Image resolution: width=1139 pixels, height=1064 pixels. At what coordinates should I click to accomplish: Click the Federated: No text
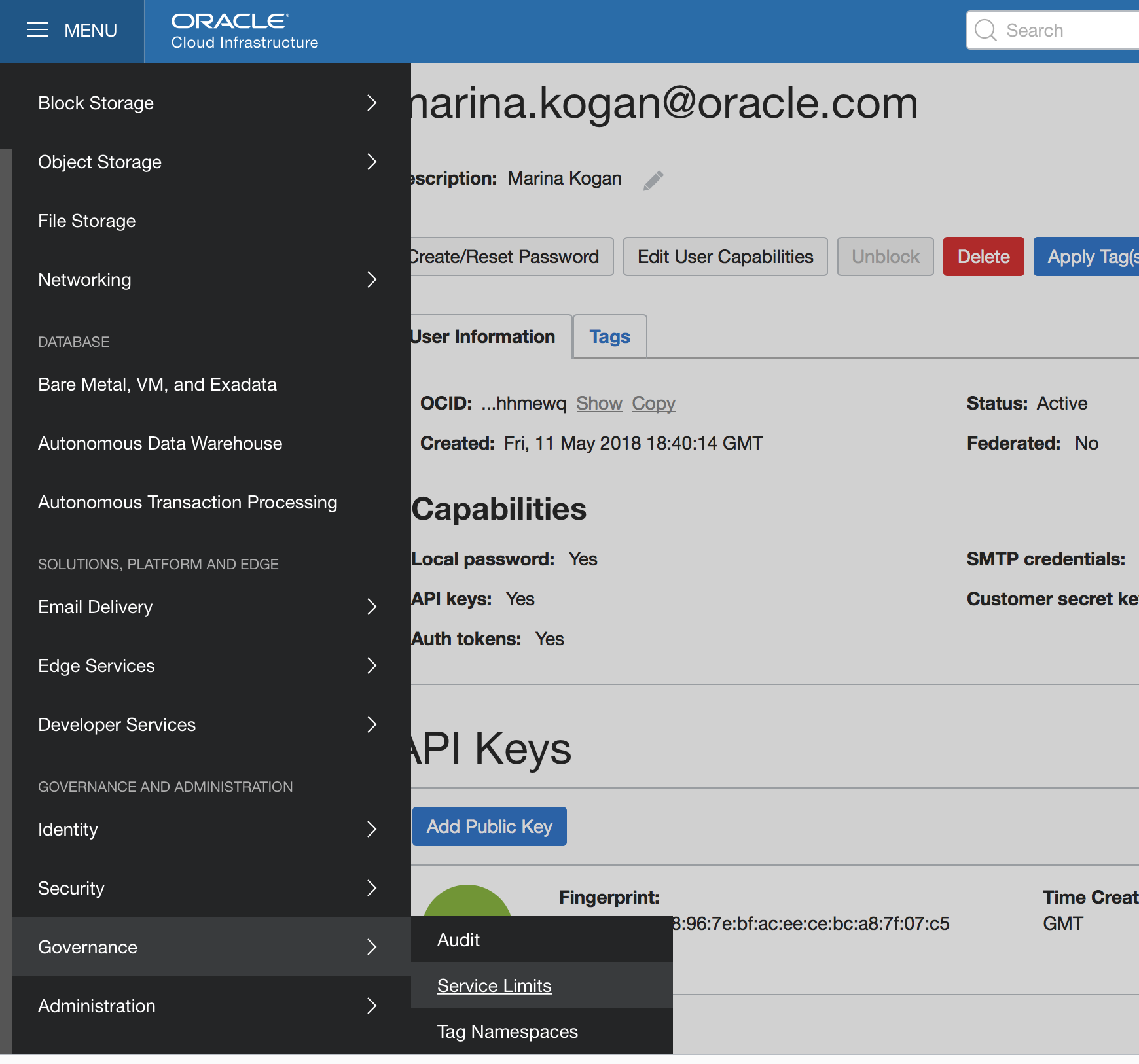(1032, 443)
